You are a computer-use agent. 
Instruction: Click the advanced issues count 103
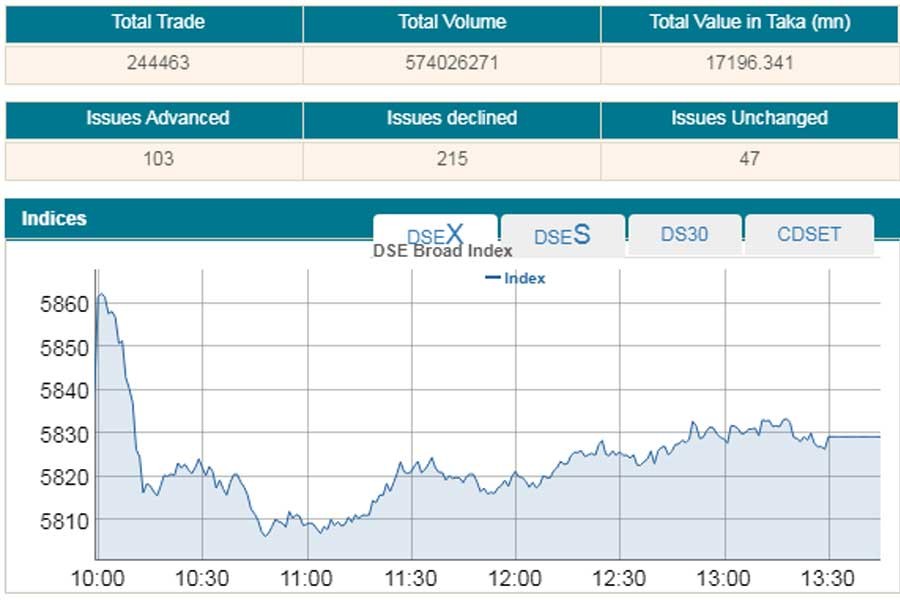[x=158, y=159]
